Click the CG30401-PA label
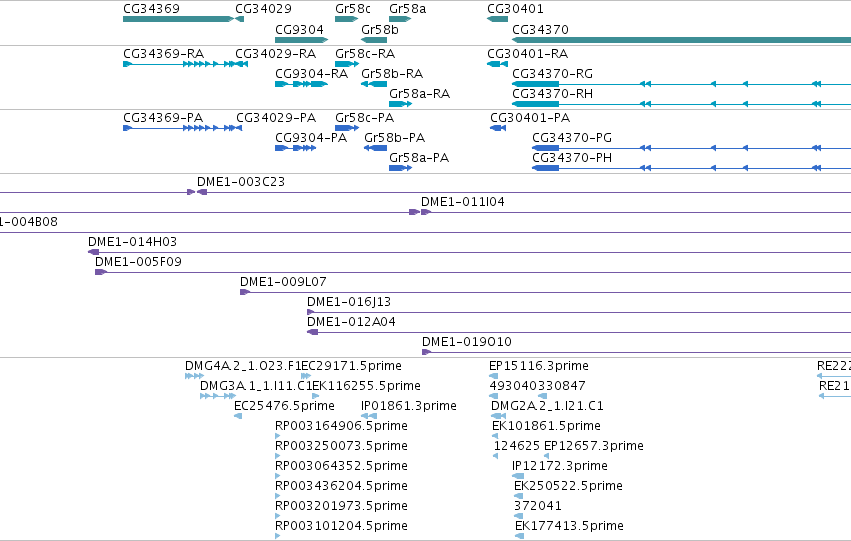Screen dimensions: 851x541 530,118
